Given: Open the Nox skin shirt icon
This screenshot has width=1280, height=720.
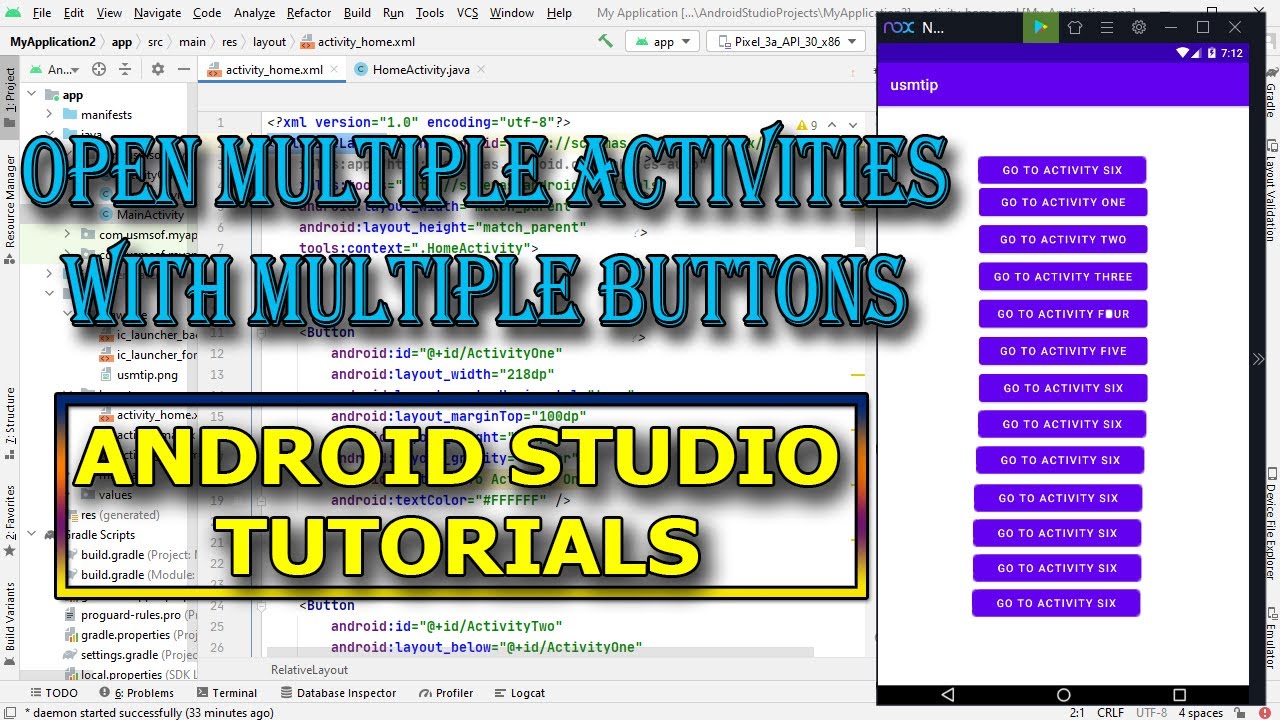Looking at the screenshot, I should tap(1075, 27).
